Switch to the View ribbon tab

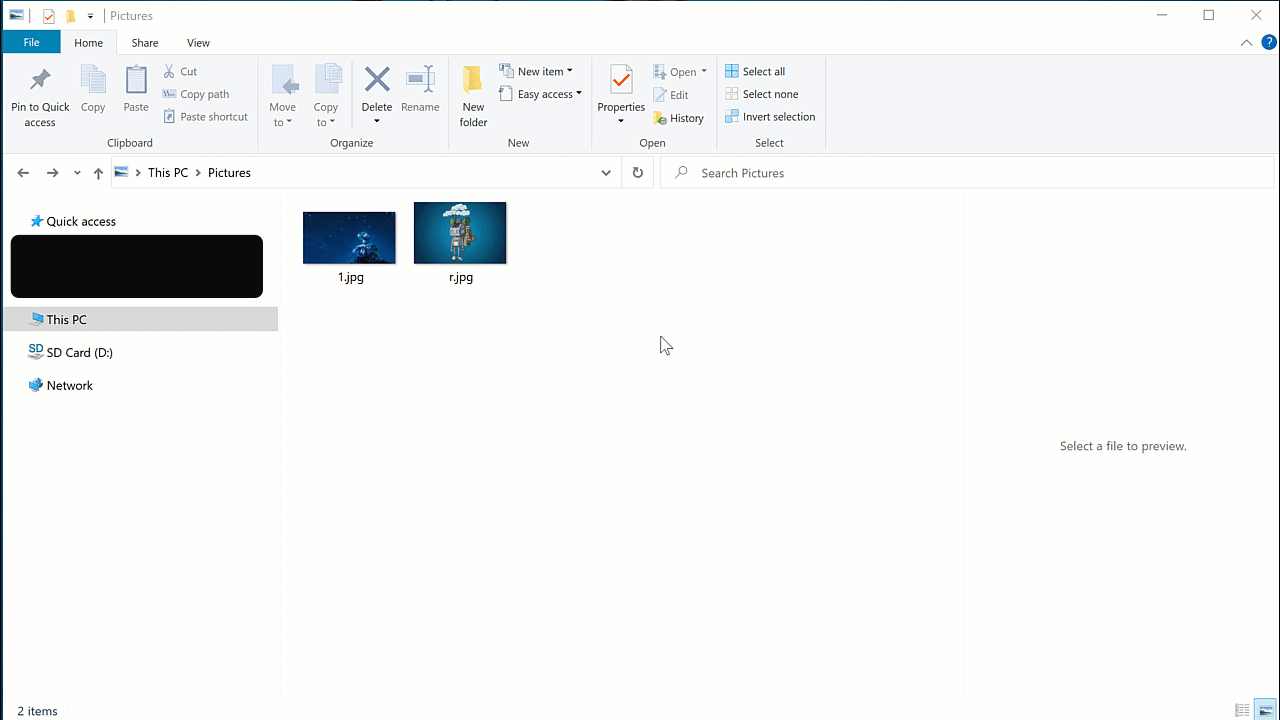click(x=198, y=43)
